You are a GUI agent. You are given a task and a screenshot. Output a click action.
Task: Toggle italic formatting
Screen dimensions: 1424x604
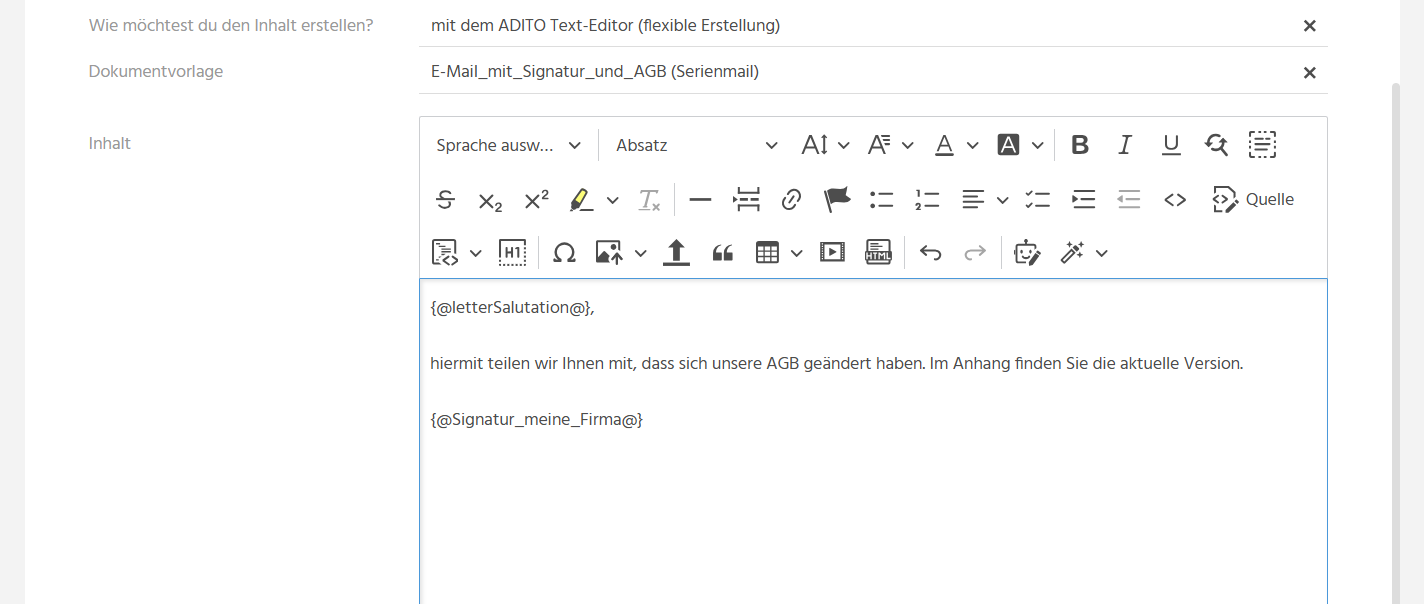click(x=1125, y=145)
